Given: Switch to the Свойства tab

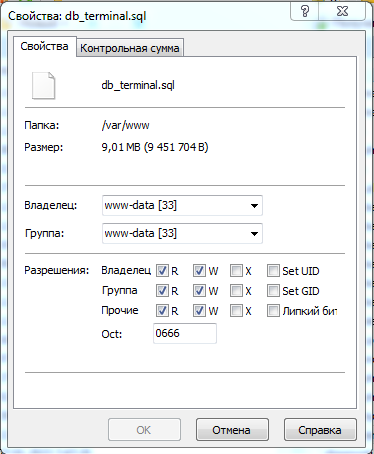Looking at the screenshot, I should (44, 46).
